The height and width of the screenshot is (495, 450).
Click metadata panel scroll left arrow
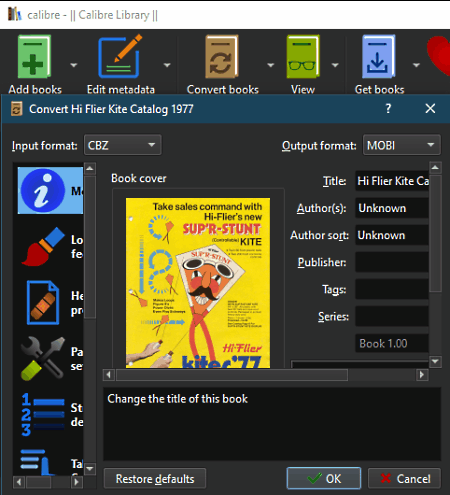(109, 375)
